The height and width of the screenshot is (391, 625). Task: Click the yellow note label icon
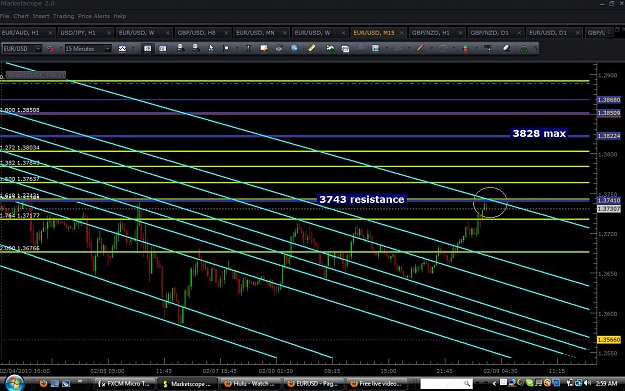[x=263, y=48]
